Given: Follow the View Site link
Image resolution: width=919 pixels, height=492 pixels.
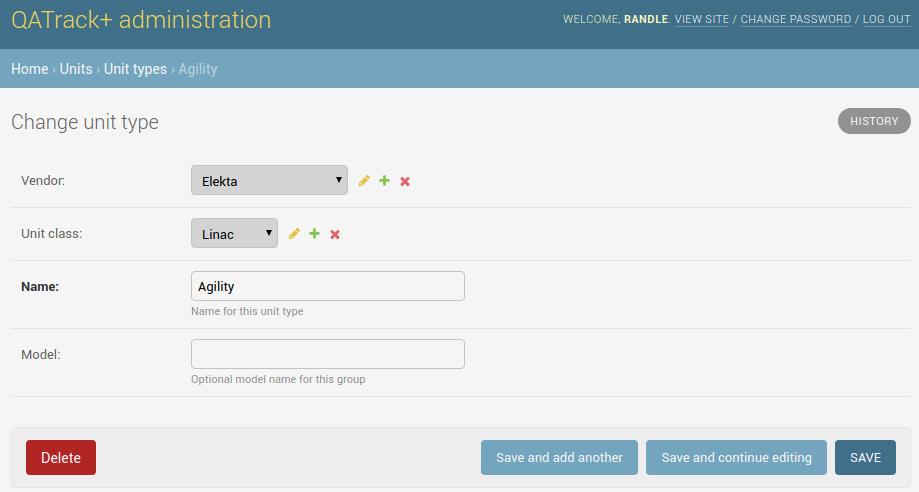Looking at the screenshot, I should [x=702, y=19].
